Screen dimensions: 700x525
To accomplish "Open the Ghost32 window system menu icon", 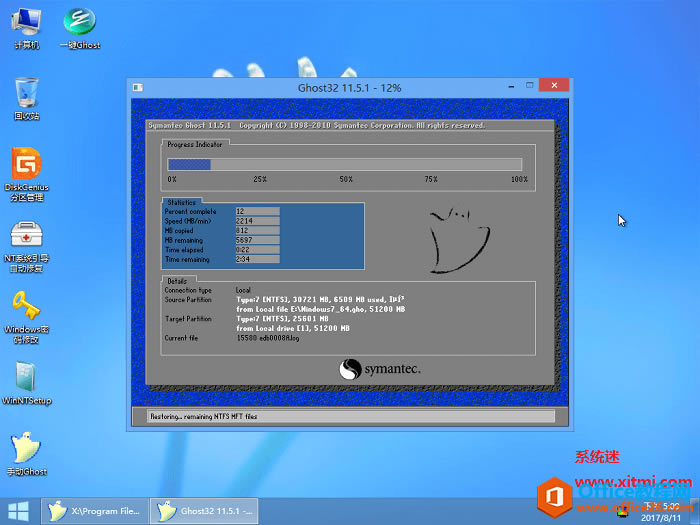I will point(138,88).
